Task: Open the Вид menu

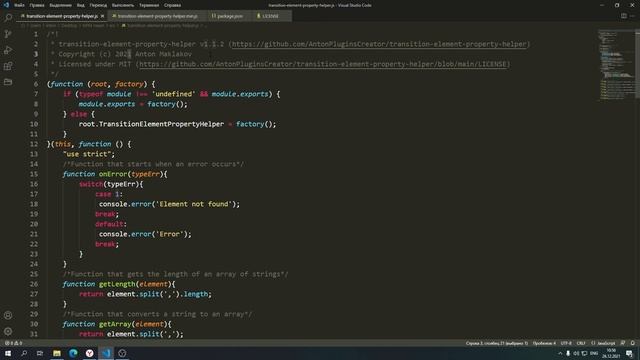Action: [x=81, y=5]
